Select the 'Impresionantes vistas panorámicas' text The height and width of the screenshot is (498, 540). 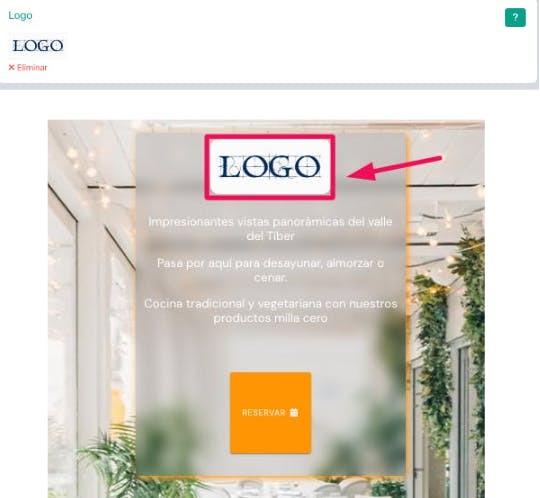coord(270,228)
